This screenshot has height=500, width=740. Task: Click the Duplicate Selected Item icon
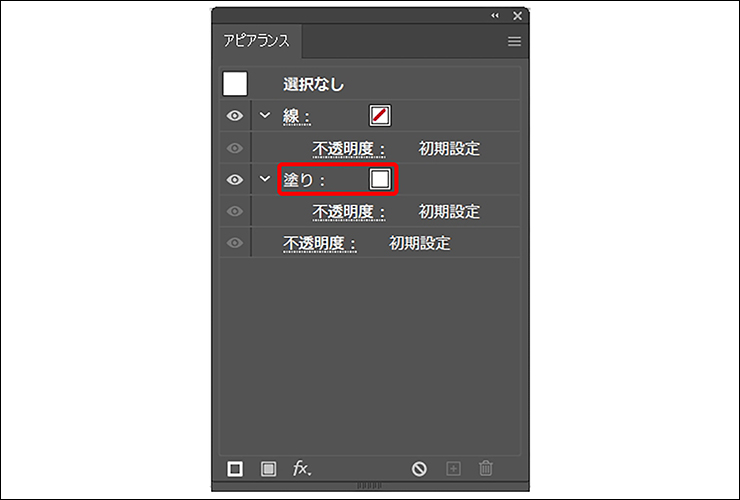453,468
